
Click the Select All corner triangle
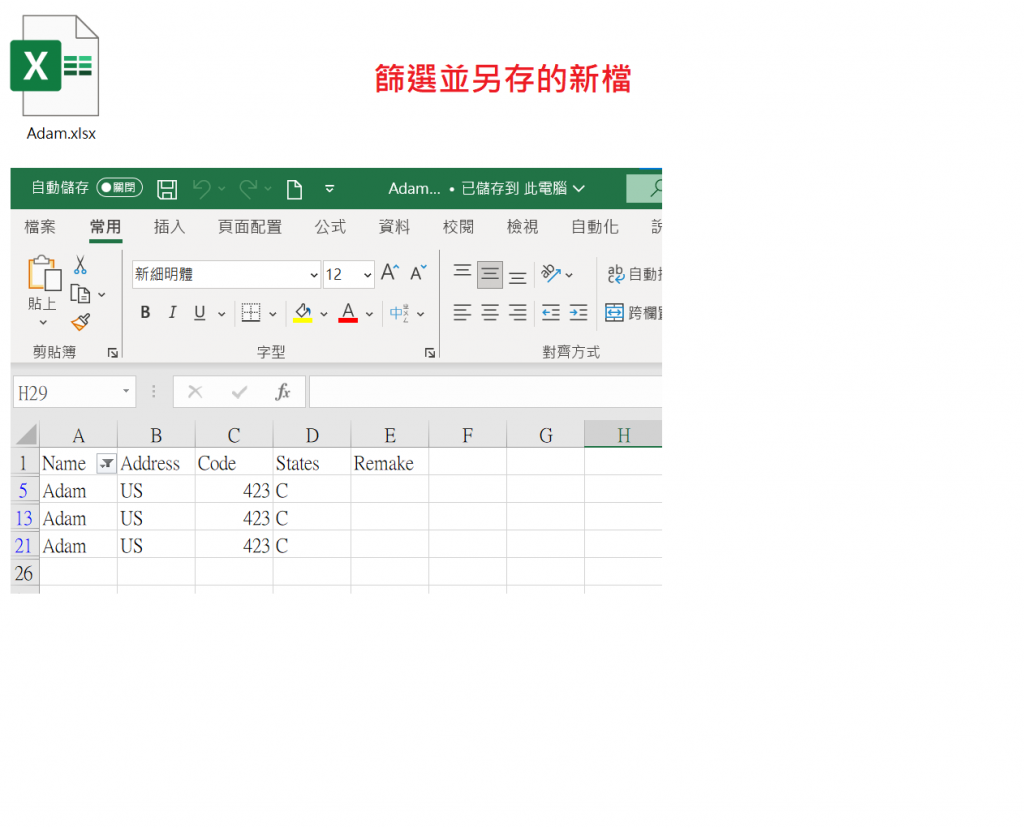click(x=25, y=435)
